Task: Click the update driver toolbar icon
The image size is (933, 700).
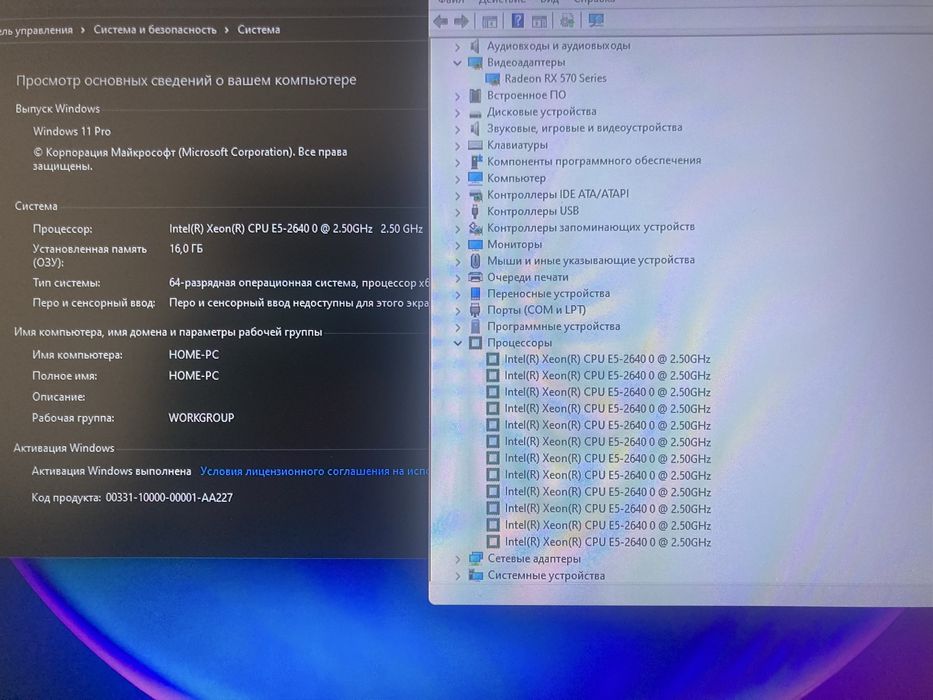Action: tap(567, 21)
